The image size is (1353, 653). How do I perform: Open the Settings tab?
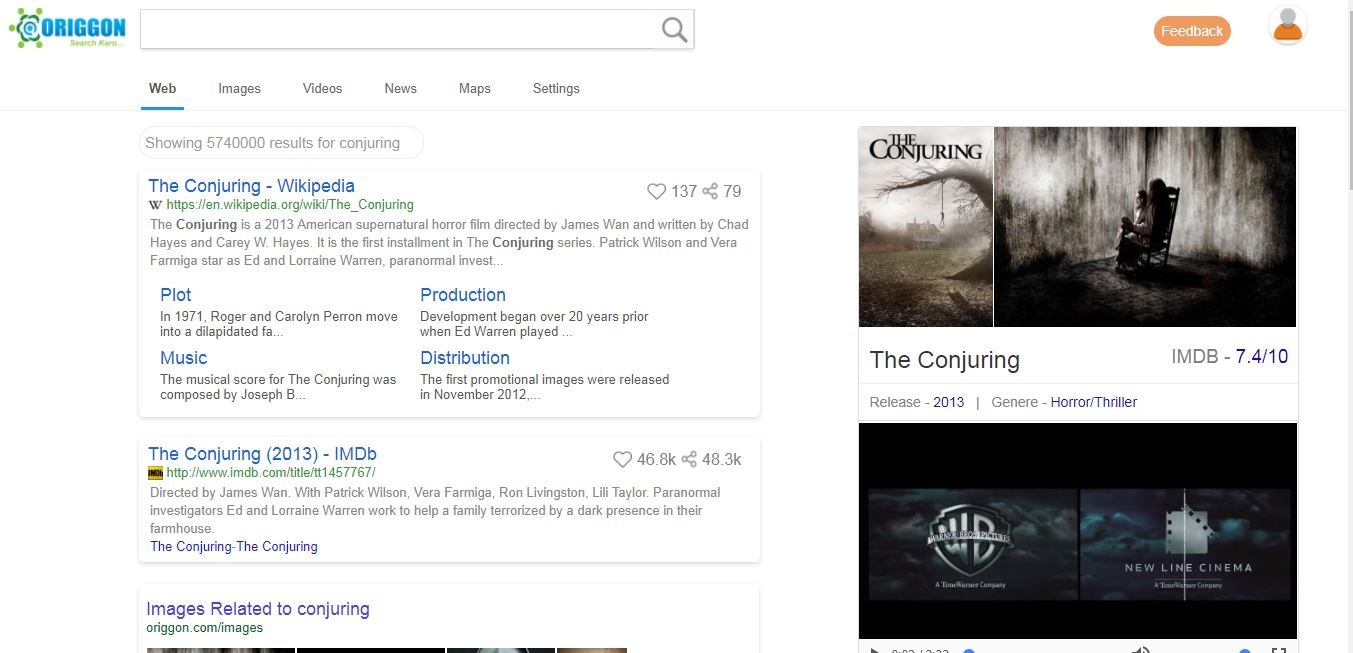pos(556,88)
